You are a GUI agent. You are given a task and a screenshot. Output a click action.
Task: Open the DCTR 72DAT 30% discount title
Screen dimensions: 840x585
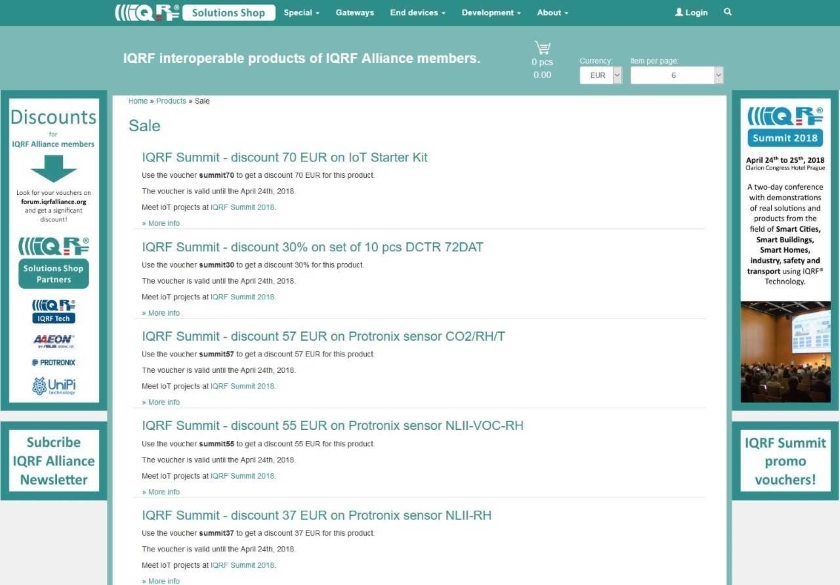(312, 247)
